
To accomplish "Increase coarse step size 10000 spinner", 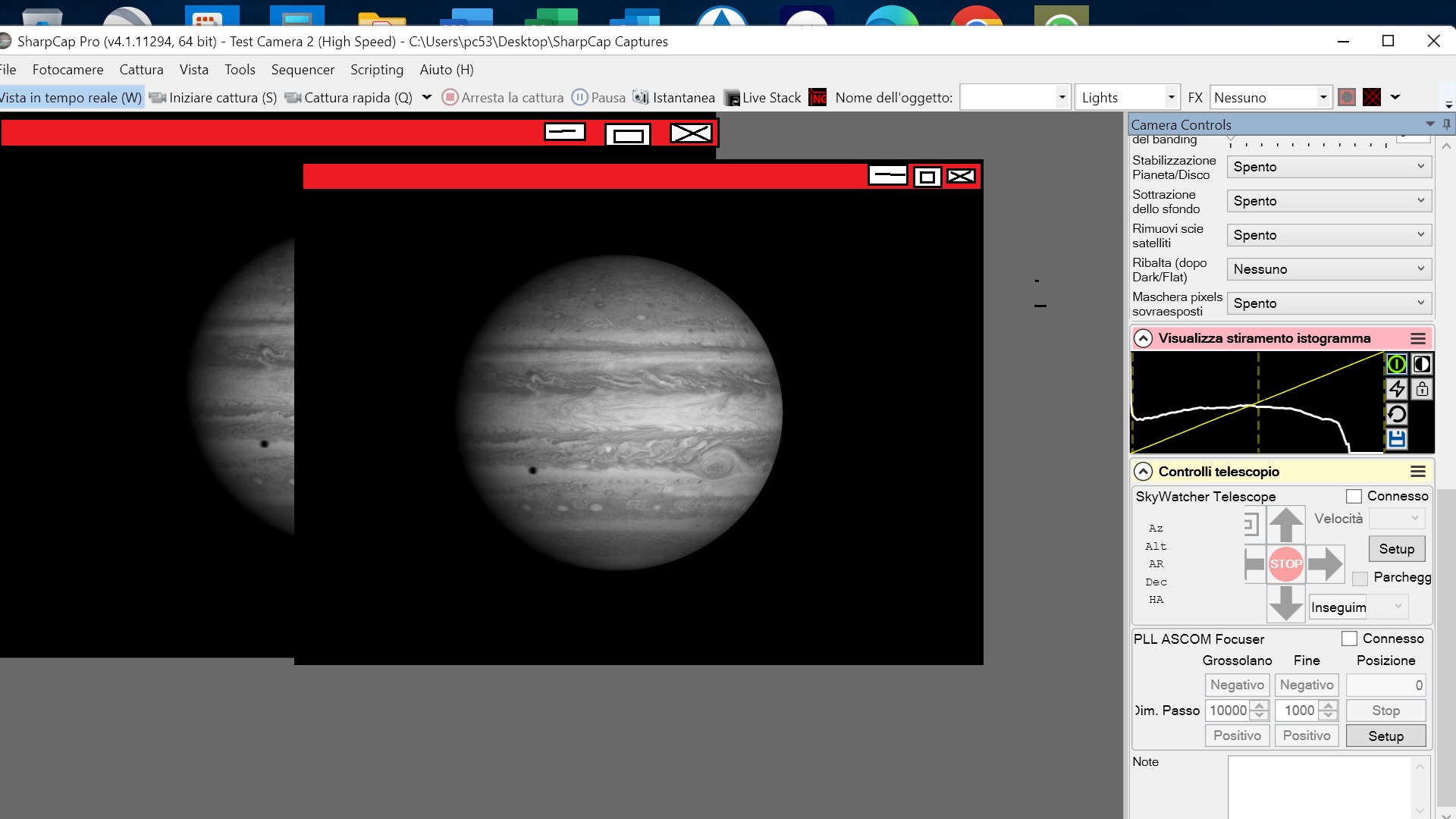I will click(1260, 705).
